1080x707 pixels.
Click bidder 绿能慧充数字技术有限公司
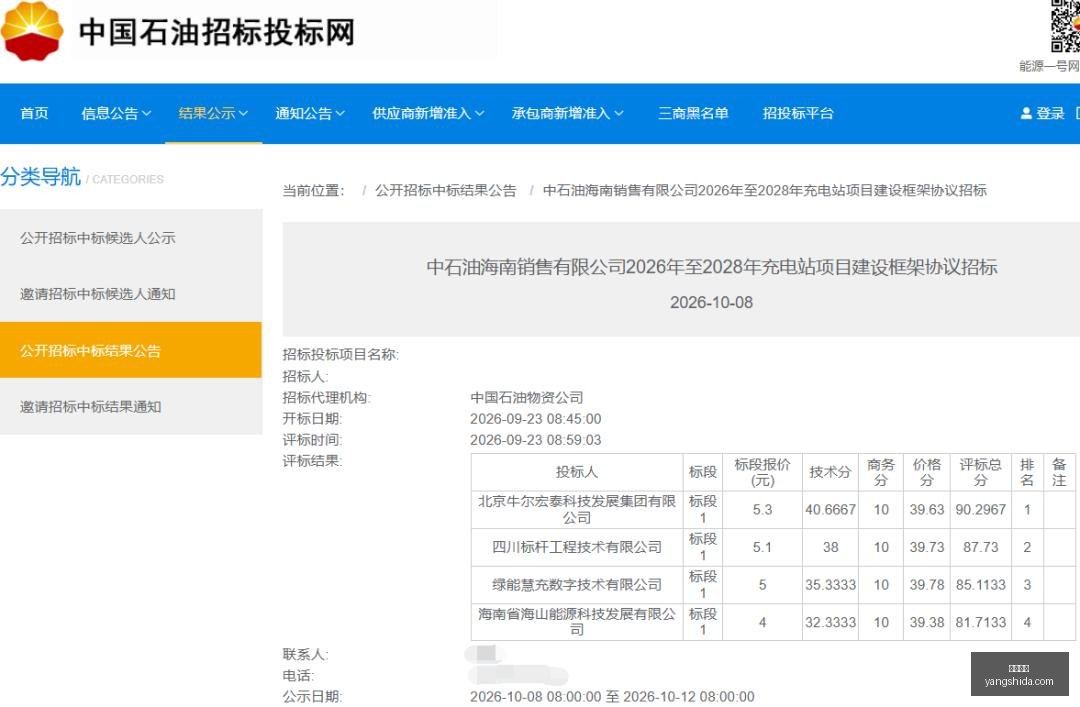(577, 584)
